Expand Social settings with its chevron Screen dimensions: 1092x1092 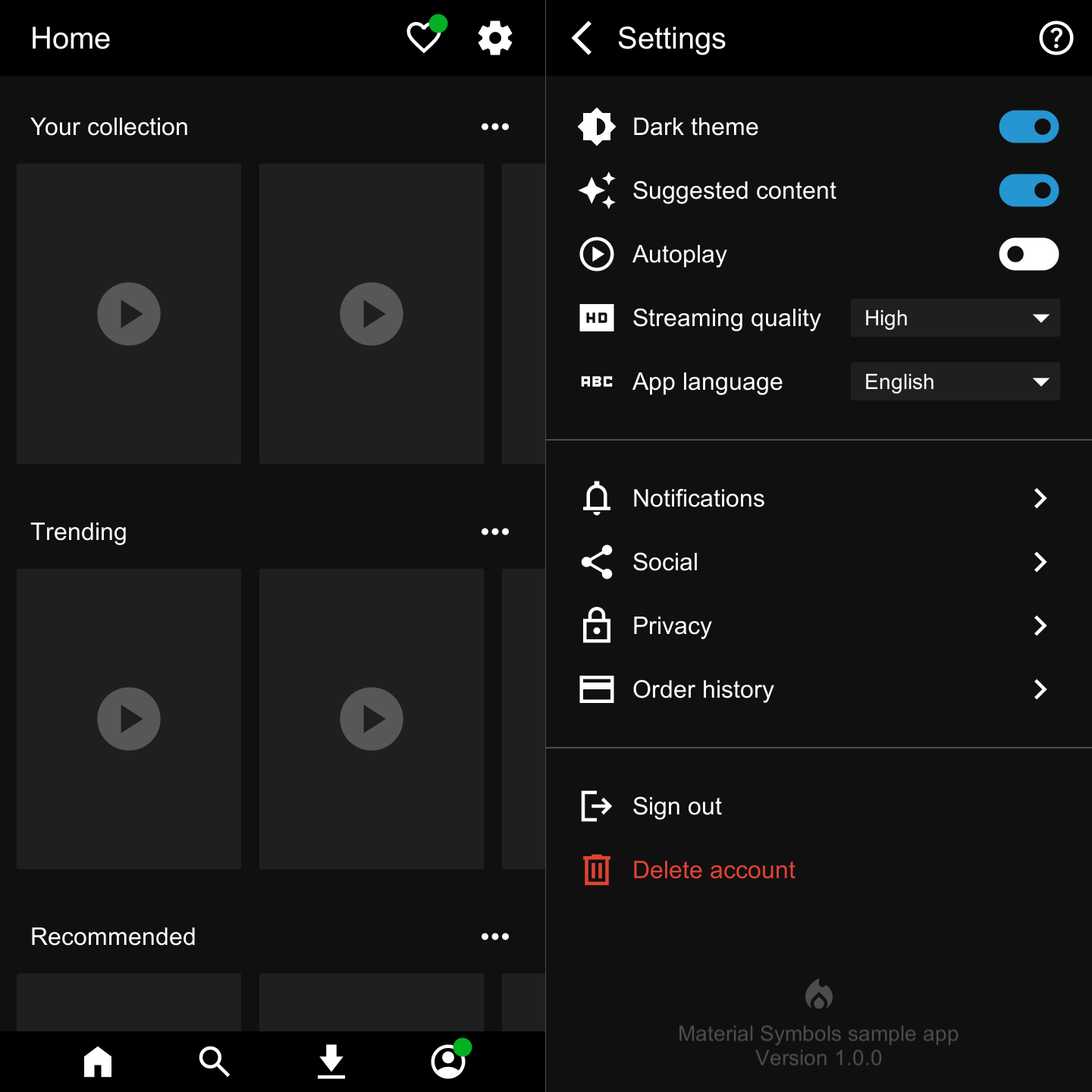pyautogui.click(x=1040, y=562)
